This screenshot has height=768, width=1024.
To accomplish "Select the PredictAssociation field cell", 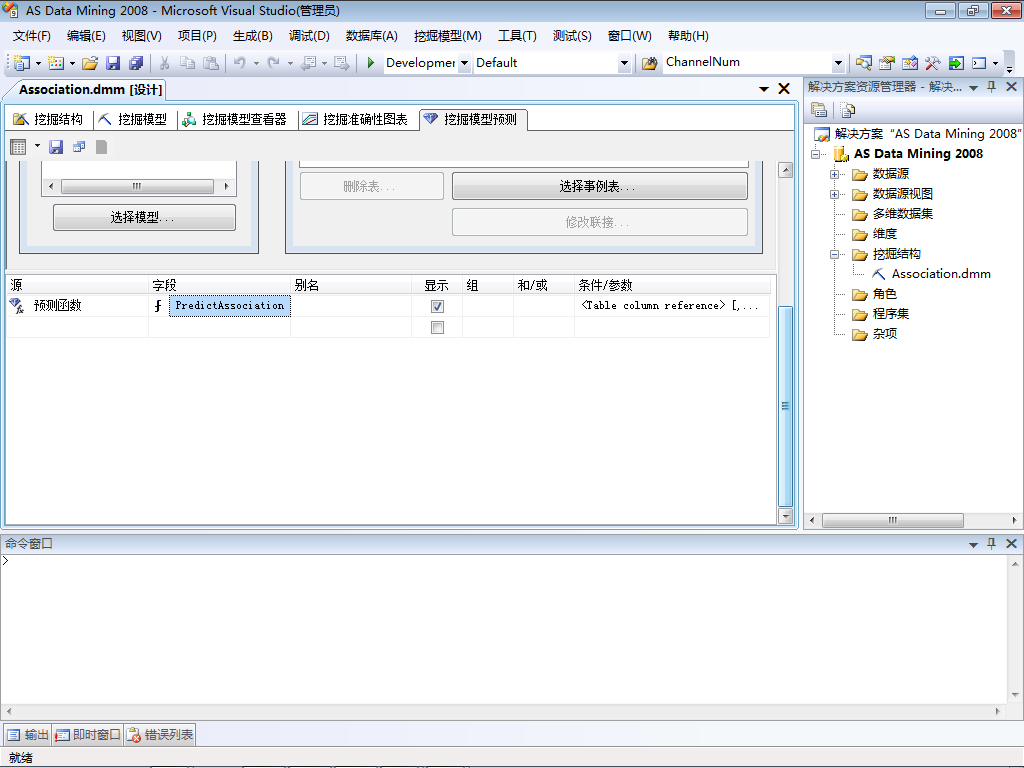I will pyautogui.click(x=230, y=306).
